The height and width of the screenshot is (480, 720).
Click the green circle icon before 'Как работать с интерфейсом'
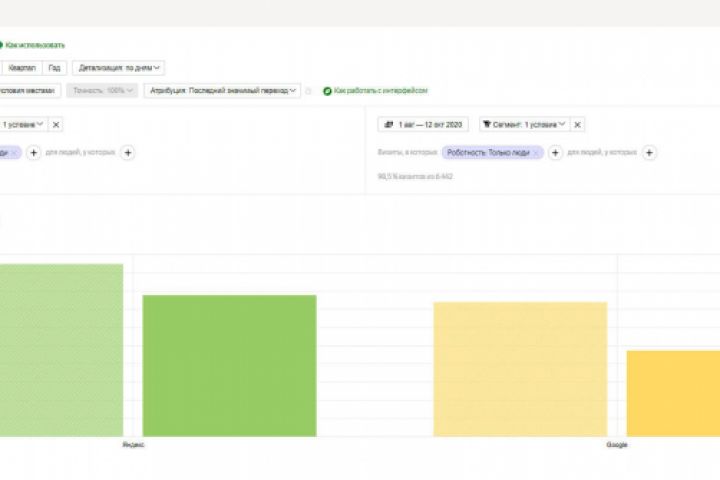point(327,91)
